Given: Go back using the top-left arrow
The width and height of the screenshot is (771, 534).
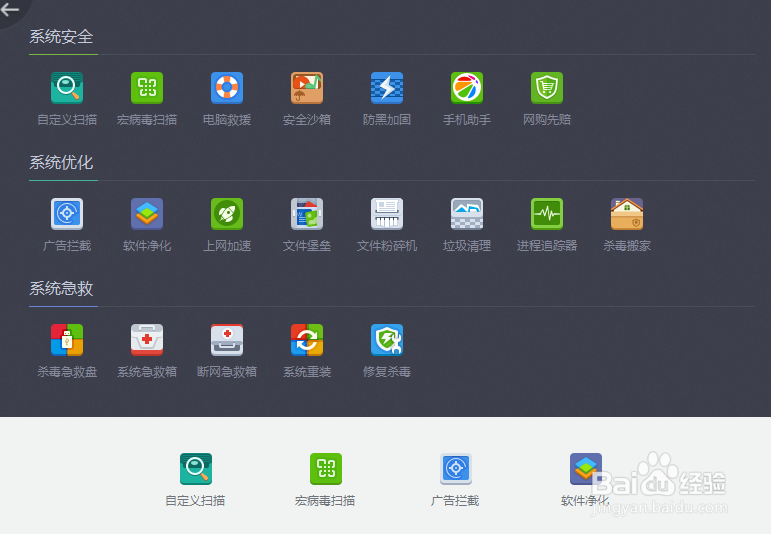Looking at the screenshot, I should pos(9,9).
